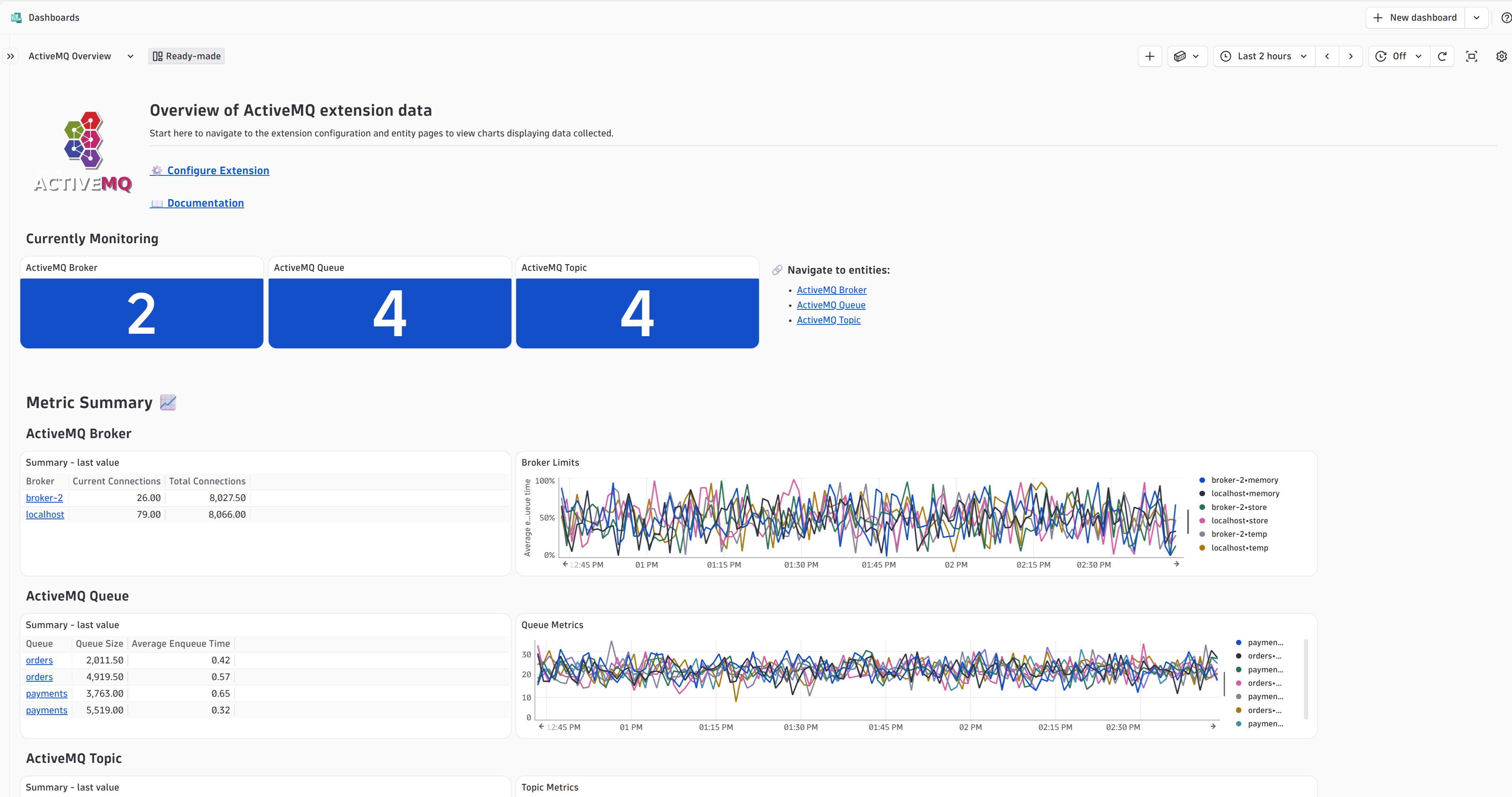This screenshot has height=797, width=1512.
Task: Click the Queue Metrics legend scrollbar
Action: 1305,680
